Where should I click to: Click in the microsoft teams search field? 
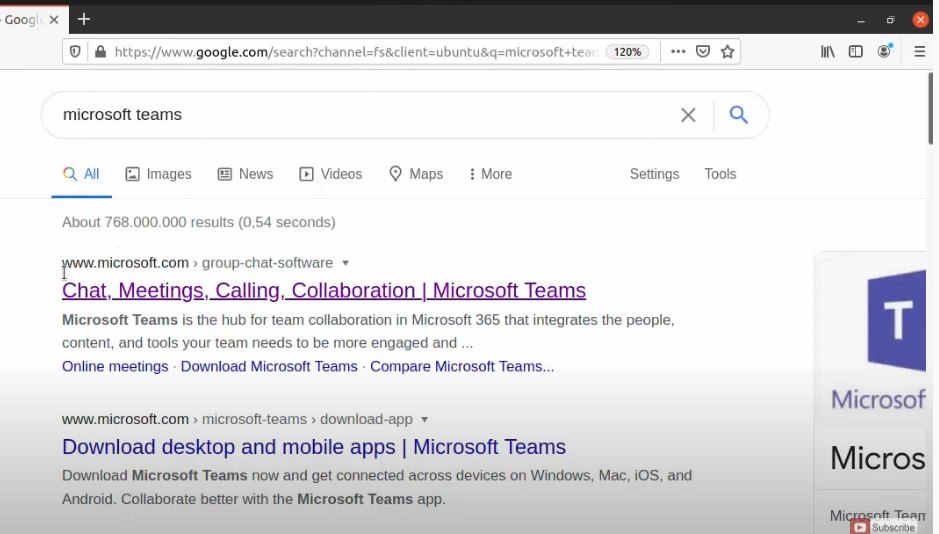coord(360,115)
